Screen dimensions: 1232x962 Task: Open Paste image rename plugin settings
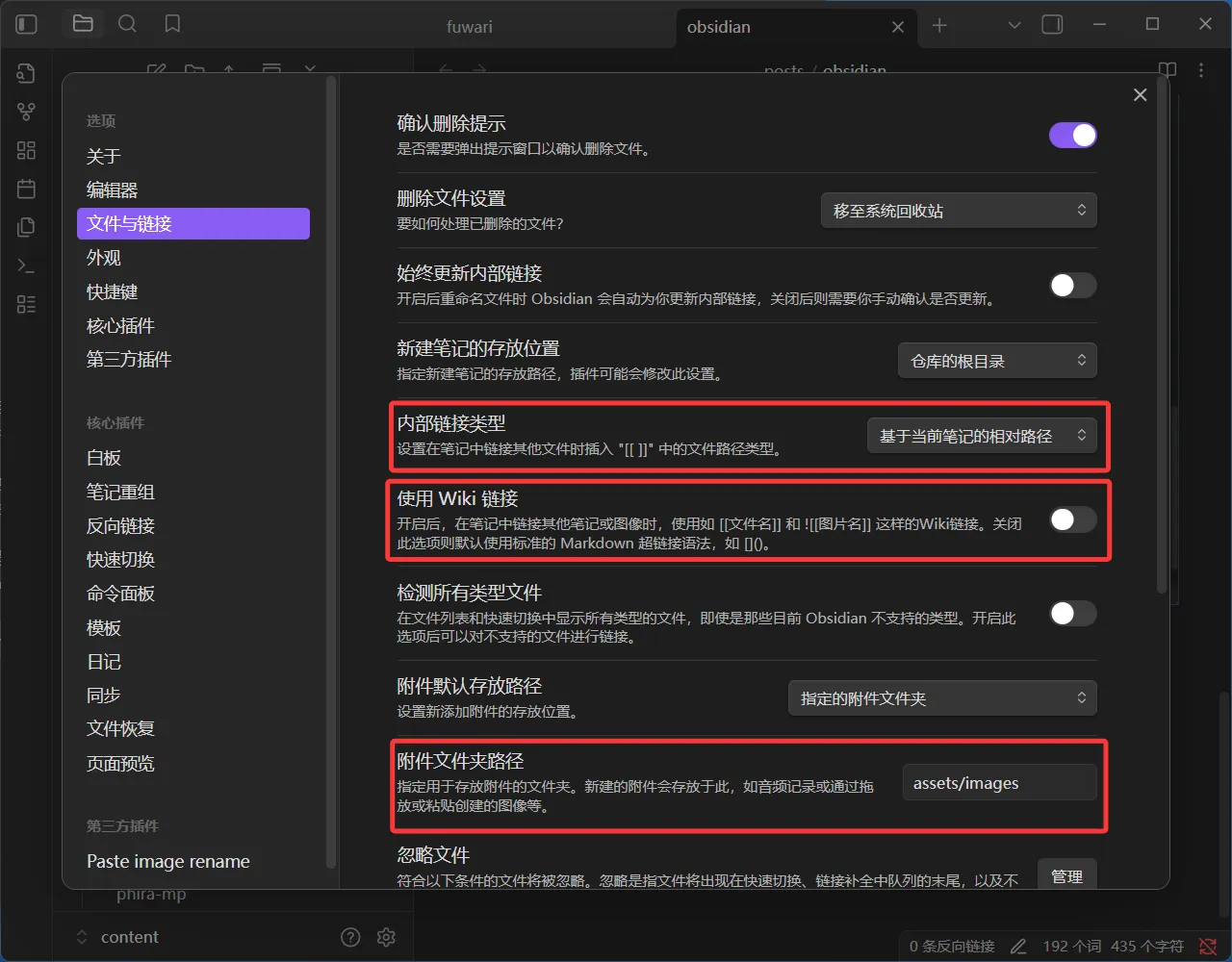click(x=168, y=862)
